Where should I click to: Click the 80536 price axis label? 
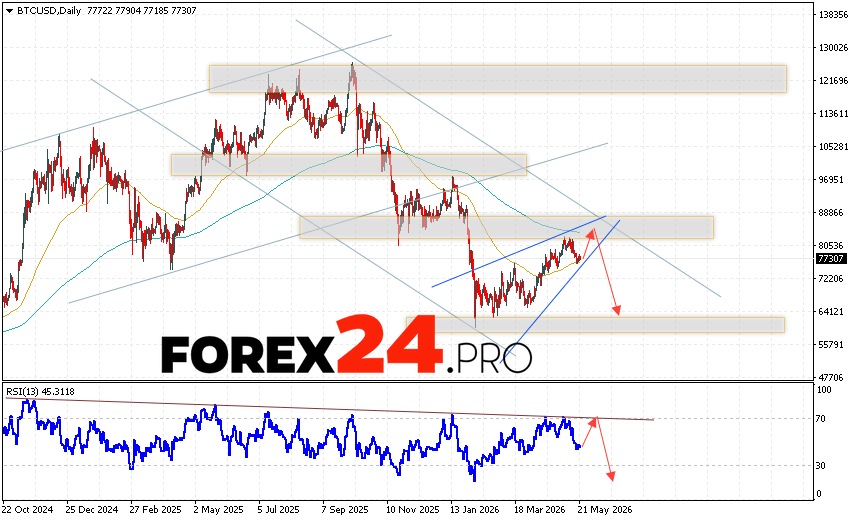pyautogui.click(x=831, y=246)
